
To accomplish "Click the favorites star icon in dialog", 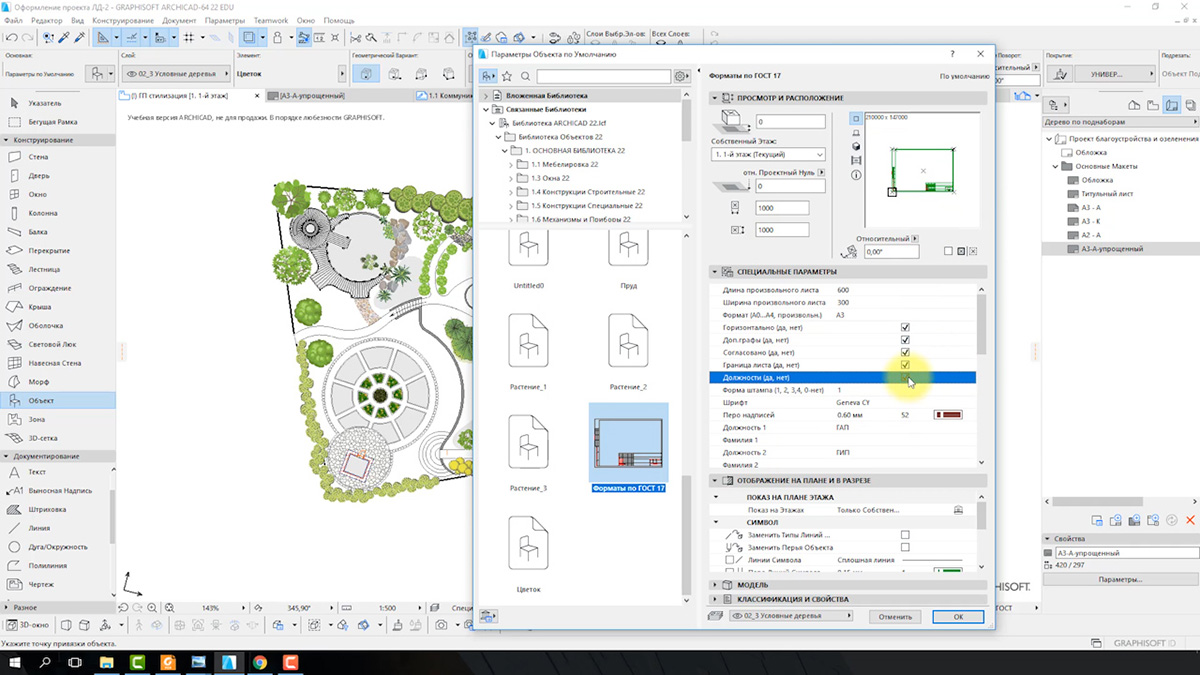I will (x=507, y=76).
